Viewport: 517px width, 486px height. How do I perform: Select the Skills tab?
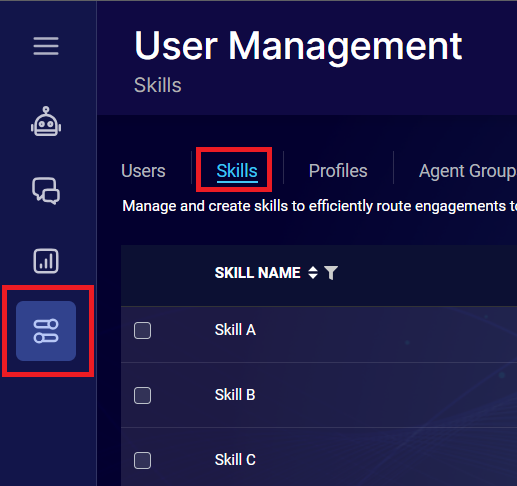click(237, 171)
